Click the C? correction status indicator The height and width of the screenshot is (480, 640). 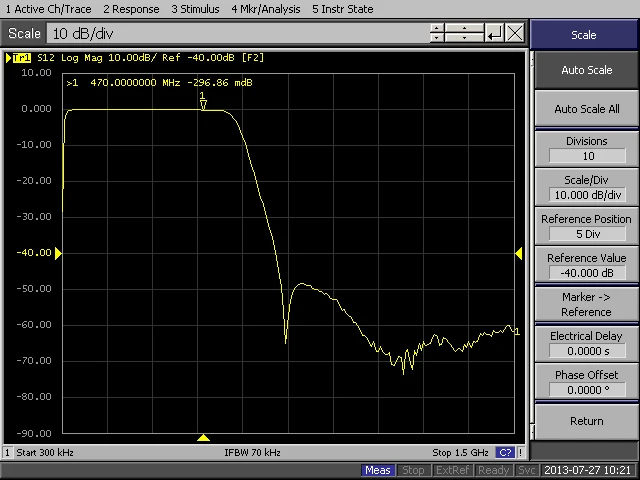tap(505, 453)
